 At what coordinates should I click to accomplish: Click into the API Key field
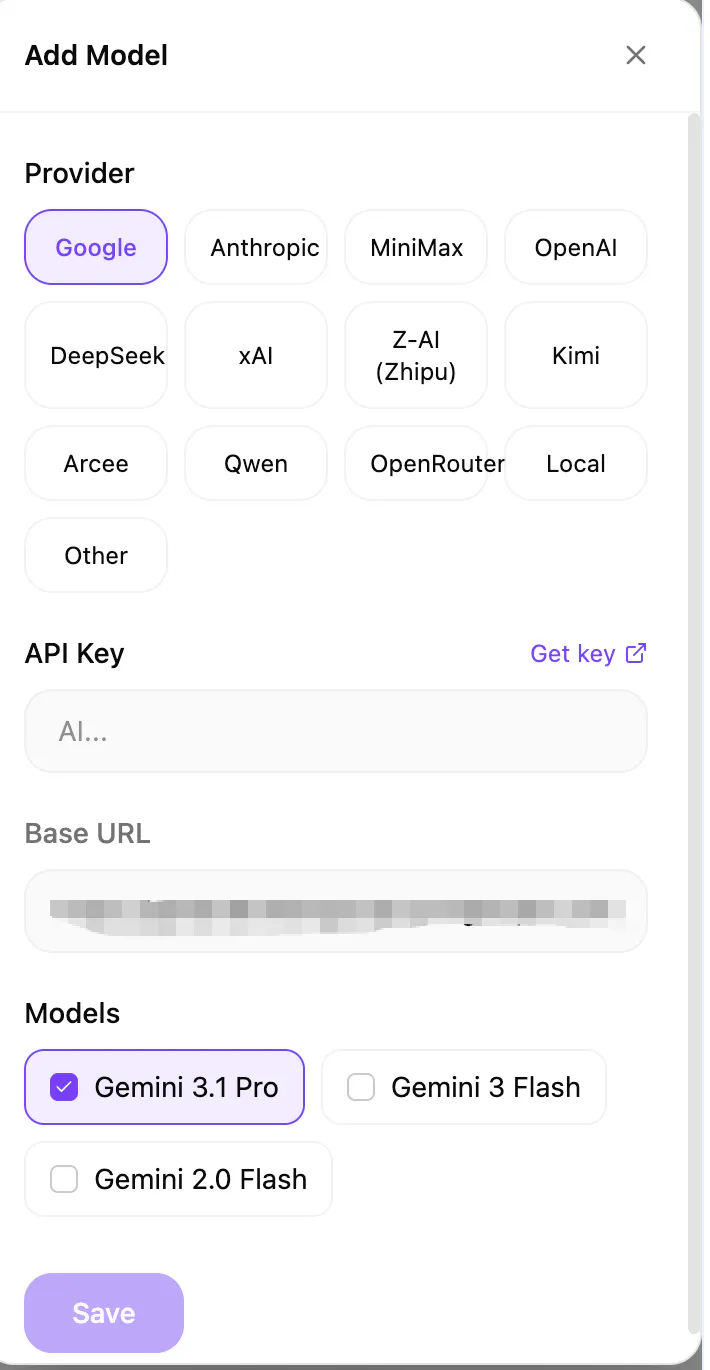coord(336,731)
